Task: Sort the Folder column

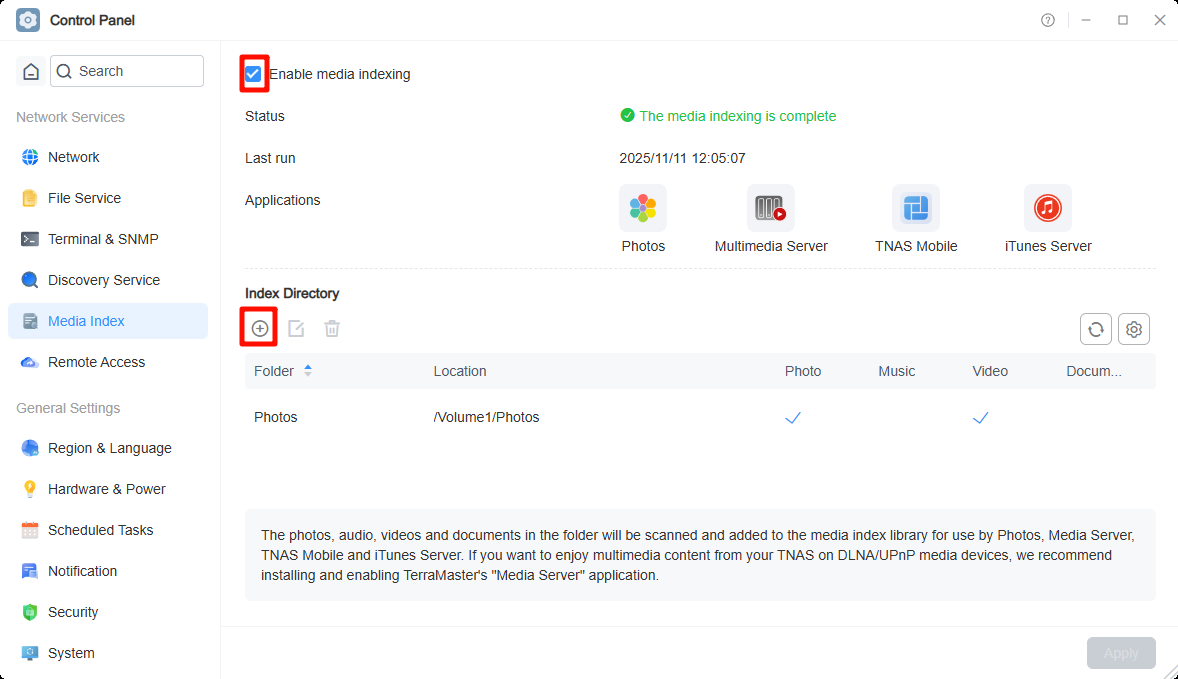Action: [308, 370]
